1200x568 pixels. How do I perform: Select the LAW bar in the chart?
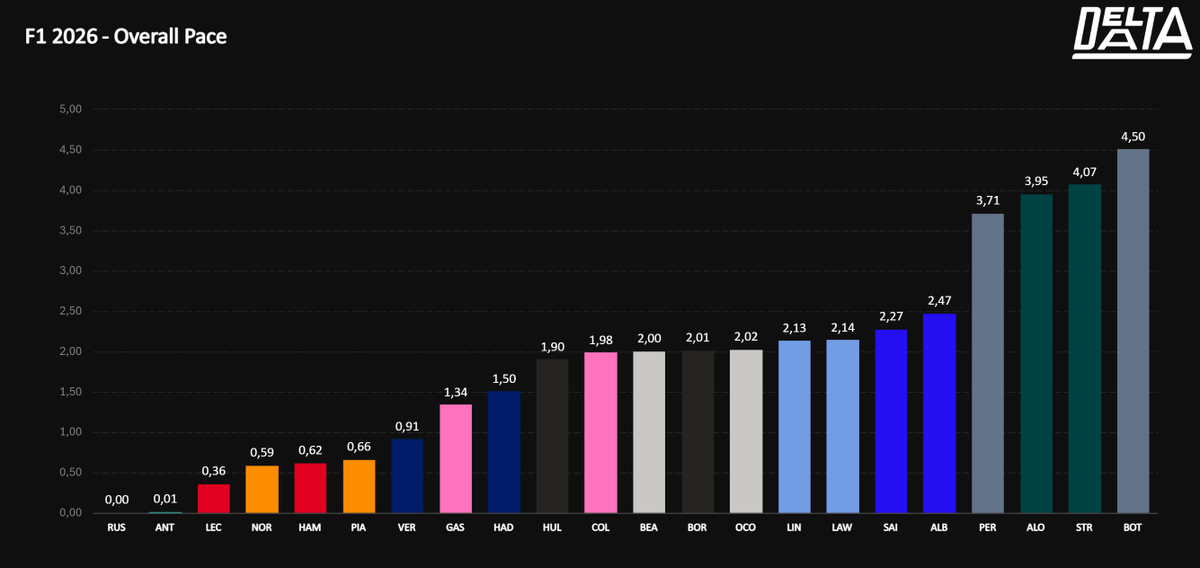click(x=843, y=426)
